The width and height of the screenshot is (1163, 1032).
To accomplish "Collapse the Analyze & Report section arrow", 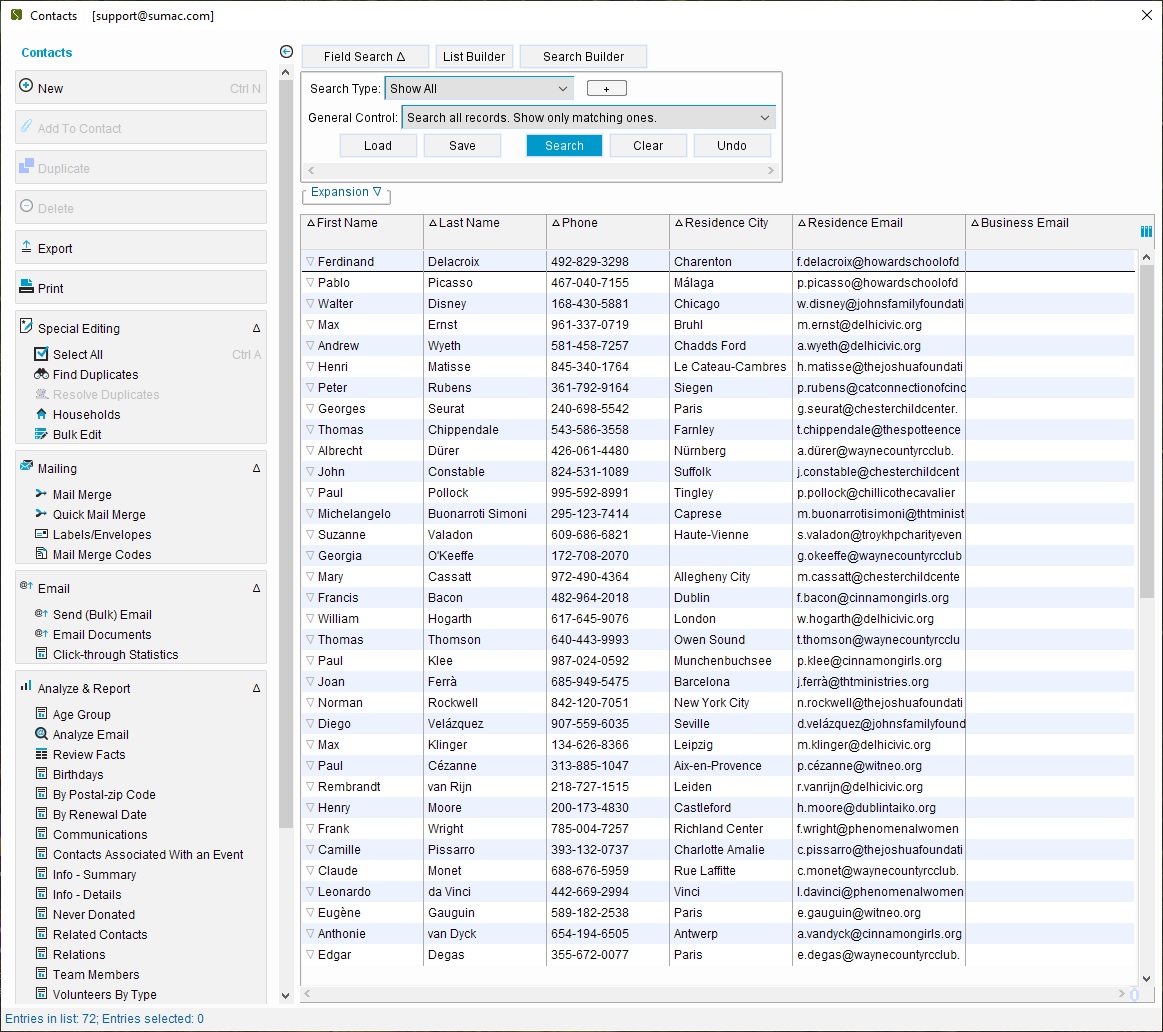I will (257, 688).
